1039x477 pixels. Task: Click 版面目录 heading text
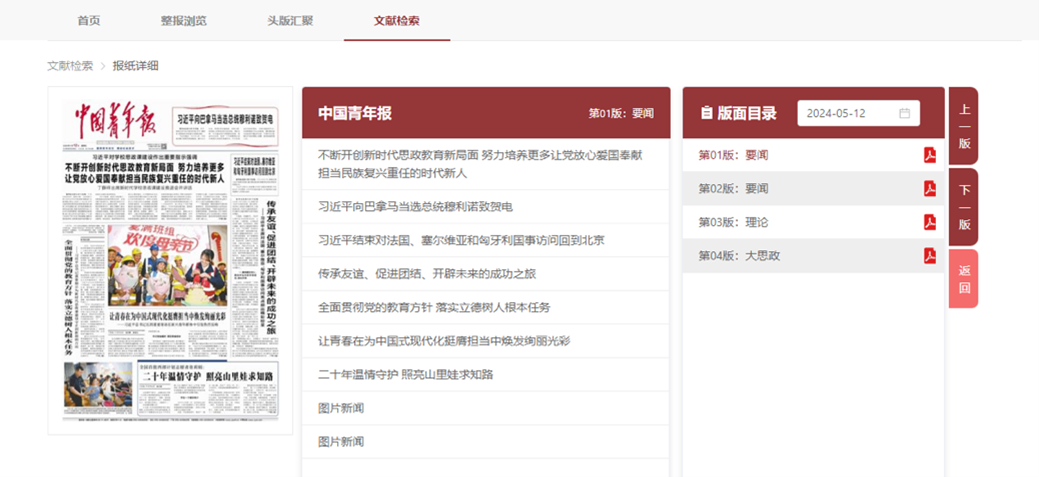coord(747,113)
